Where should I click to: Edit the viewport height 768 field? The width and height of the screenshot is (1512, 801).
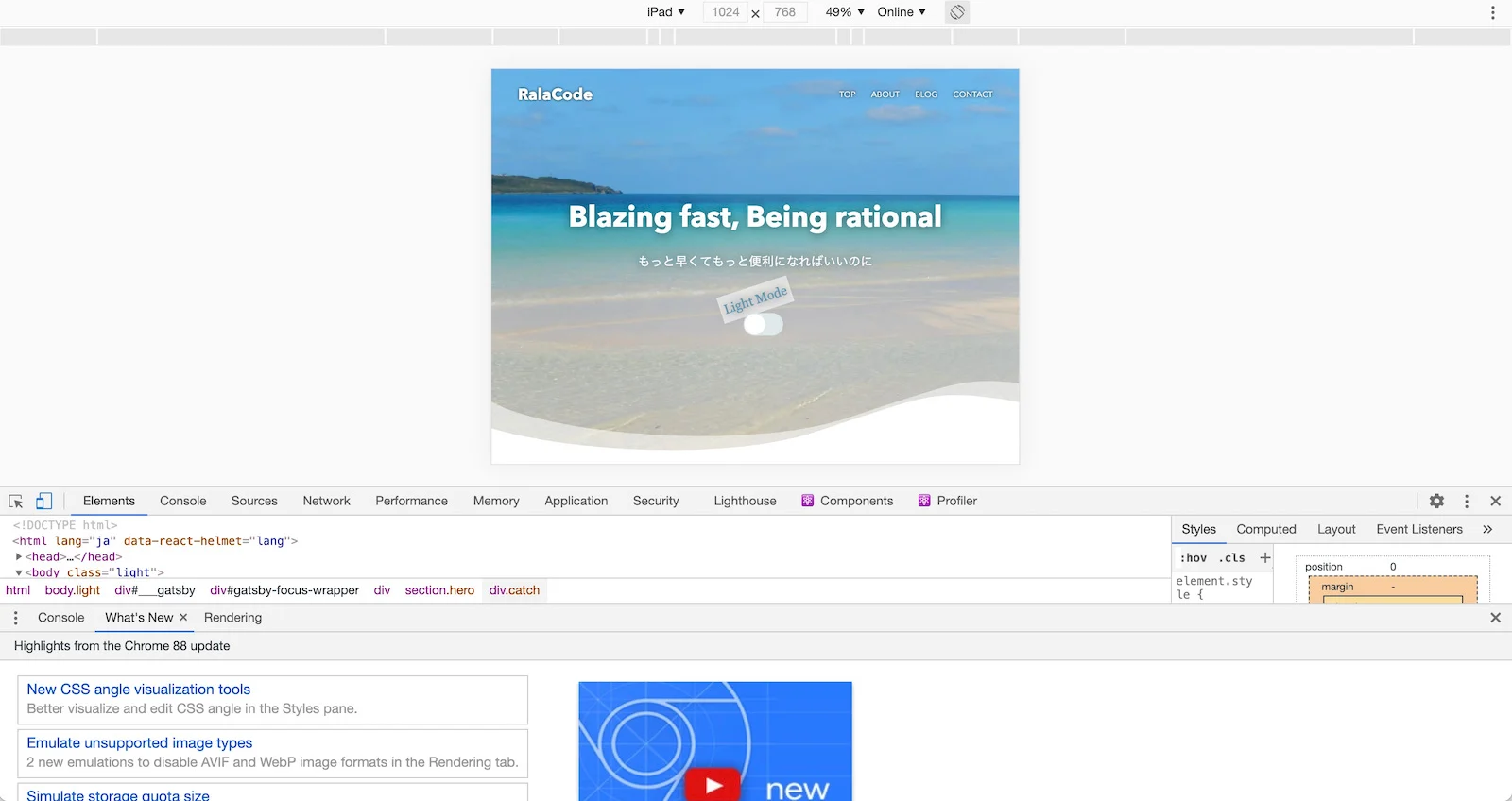pos(785,12)
